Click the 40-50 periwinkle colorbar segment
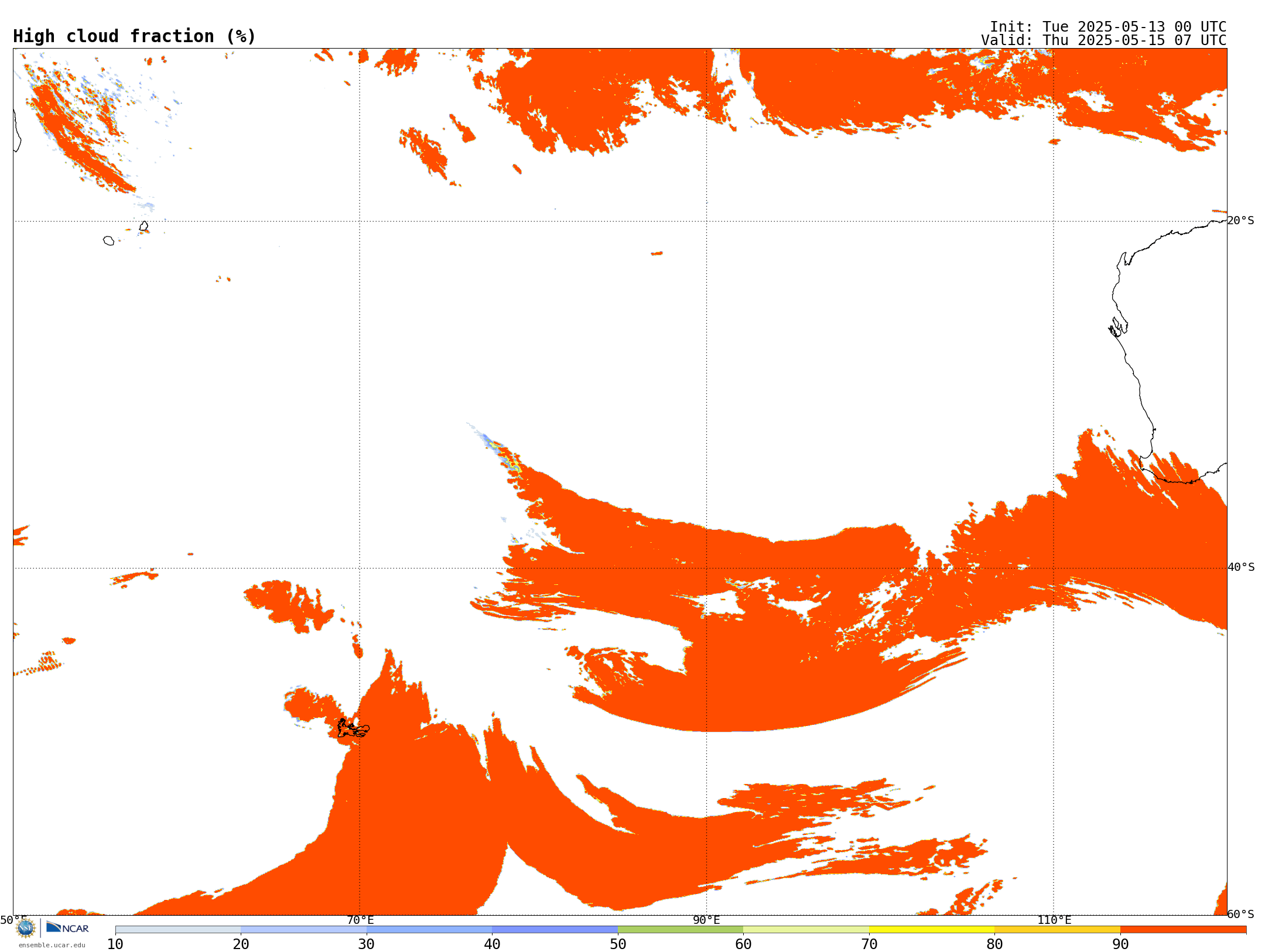This screenshot has width=1265, height=952. tap(555, 930)
